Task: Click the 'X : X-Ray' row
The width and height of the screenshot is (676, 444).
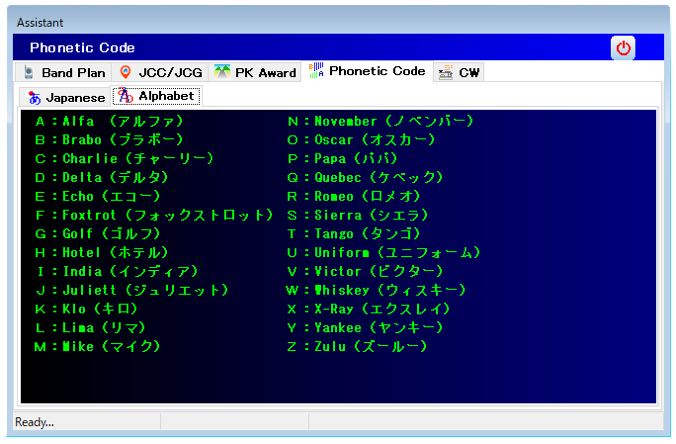Action: (369, 309)
